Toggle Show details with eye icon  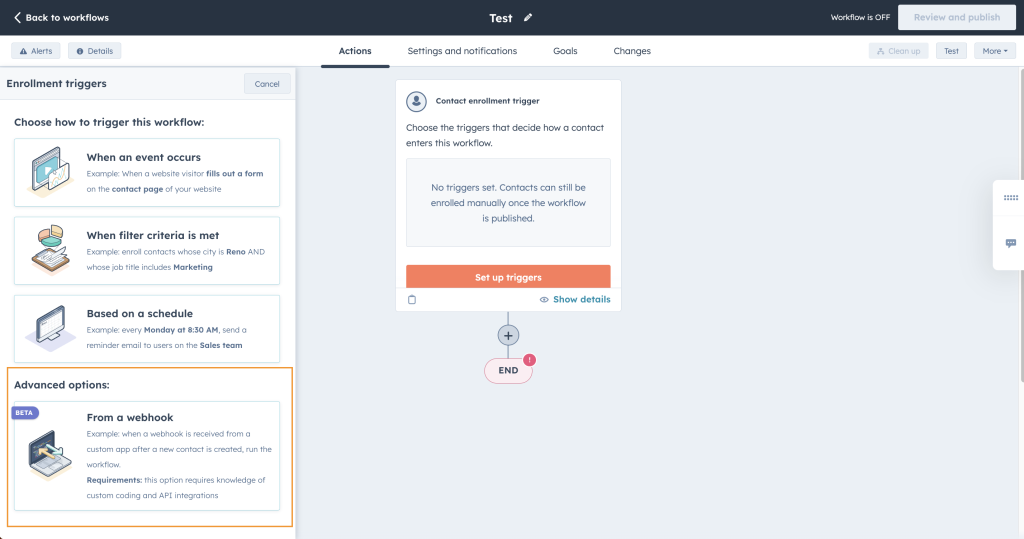(x=574, y=299)
